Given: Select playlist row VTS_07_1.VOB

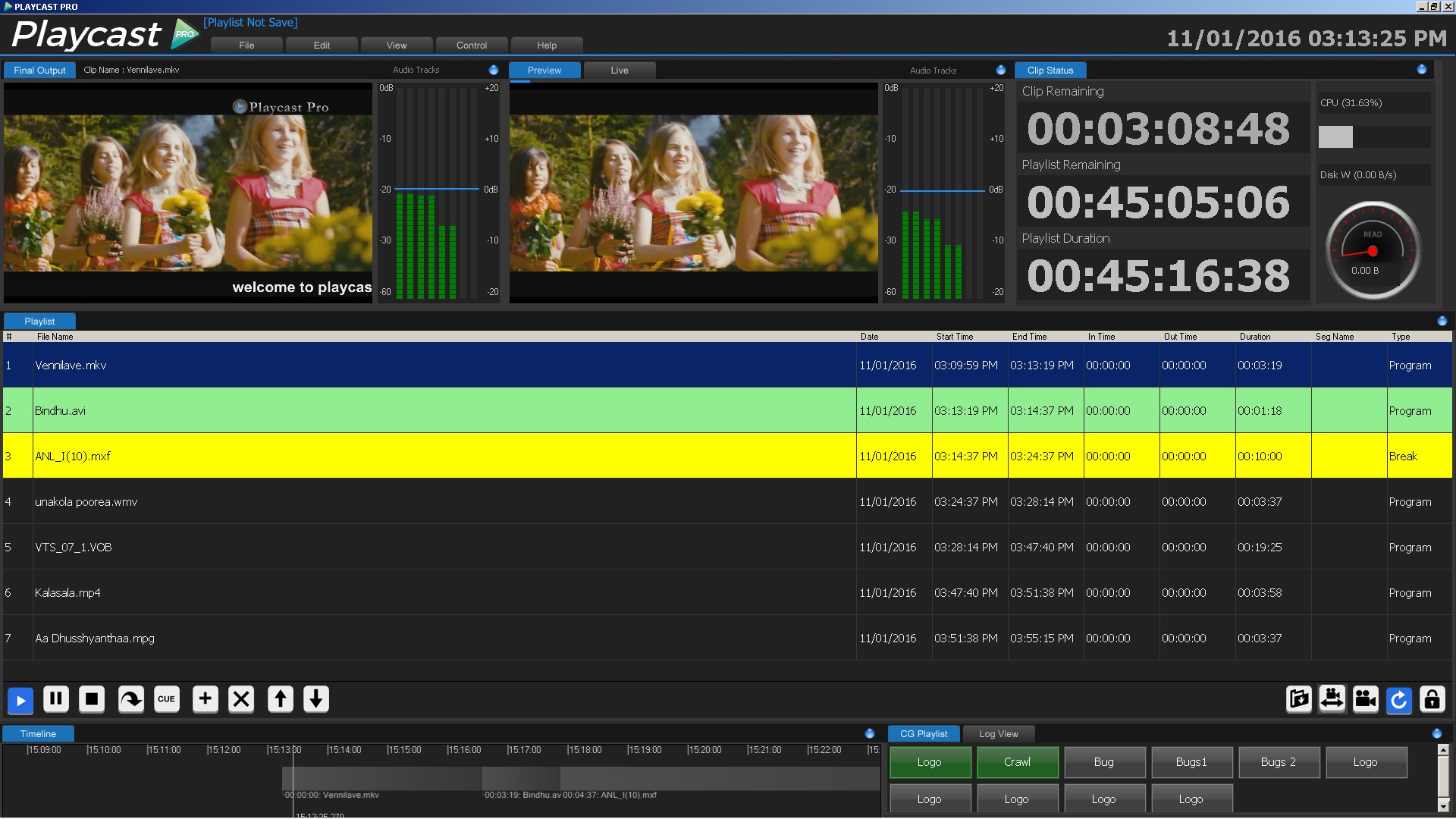Looking at the screenshot, I should click(x=727, y=547).
